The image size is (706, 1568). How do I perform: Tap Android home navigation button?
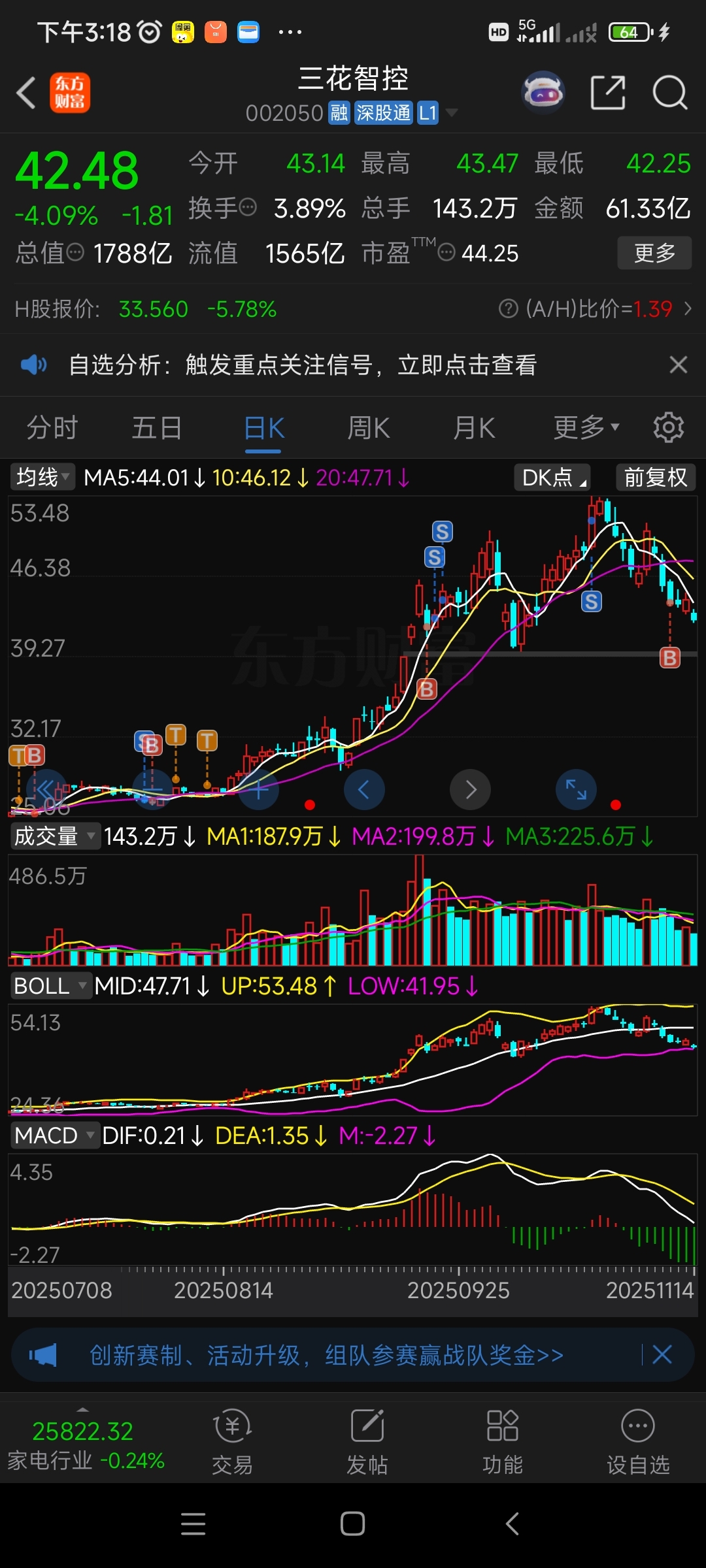[352, 1524]
